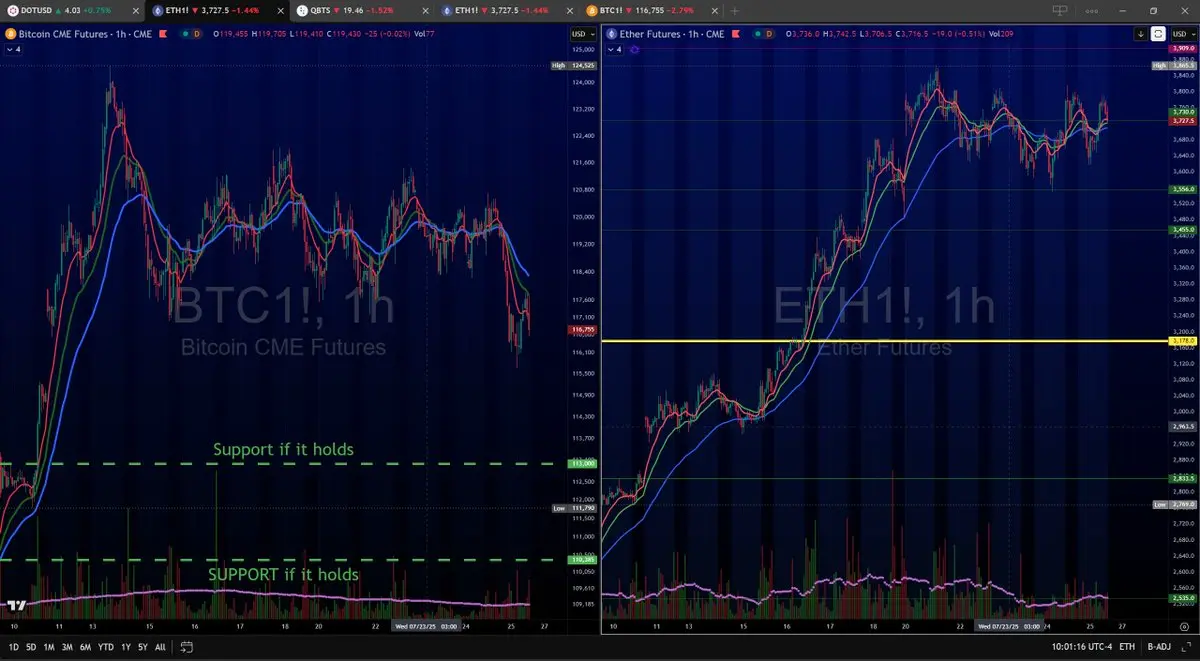The height and width of the screenshot is (661, 1200).
Task: Toggle the B-ADJ adjustment button
Action: (x=1161, y=647)
